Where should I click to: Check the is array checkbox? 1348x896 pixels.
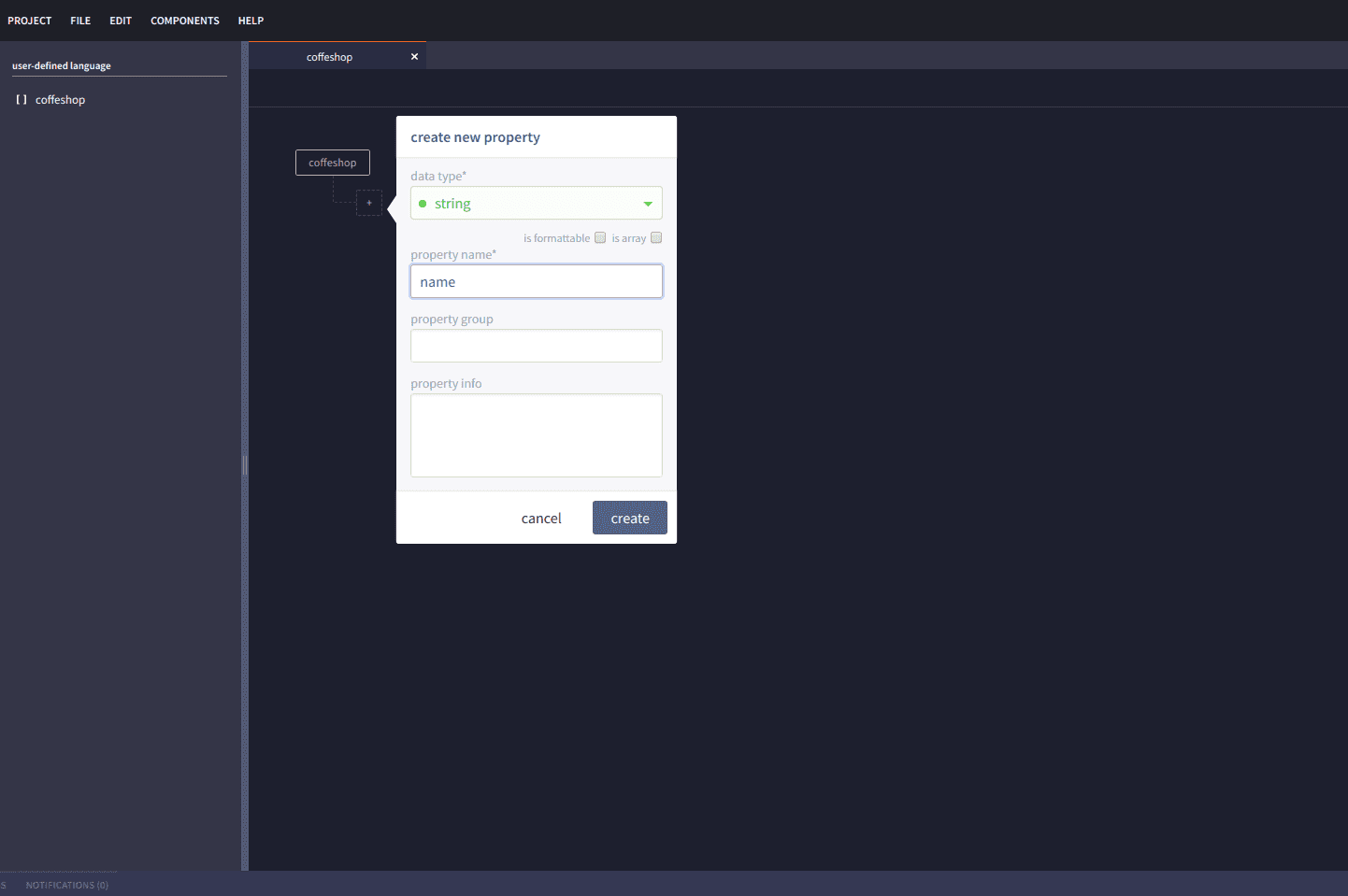pos(656,237)
